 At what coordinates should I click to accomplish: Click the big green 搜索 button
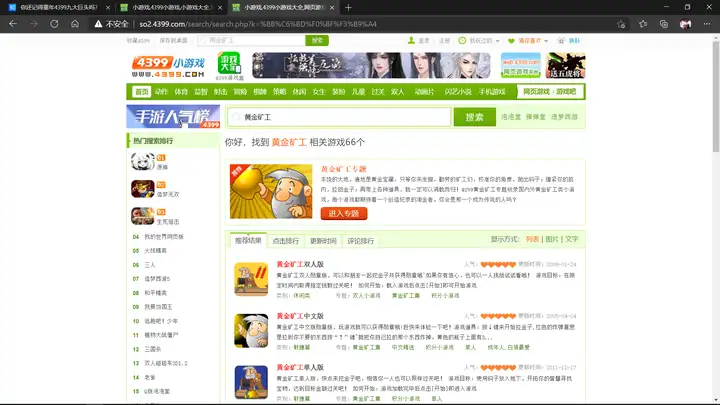coord(474,117)
